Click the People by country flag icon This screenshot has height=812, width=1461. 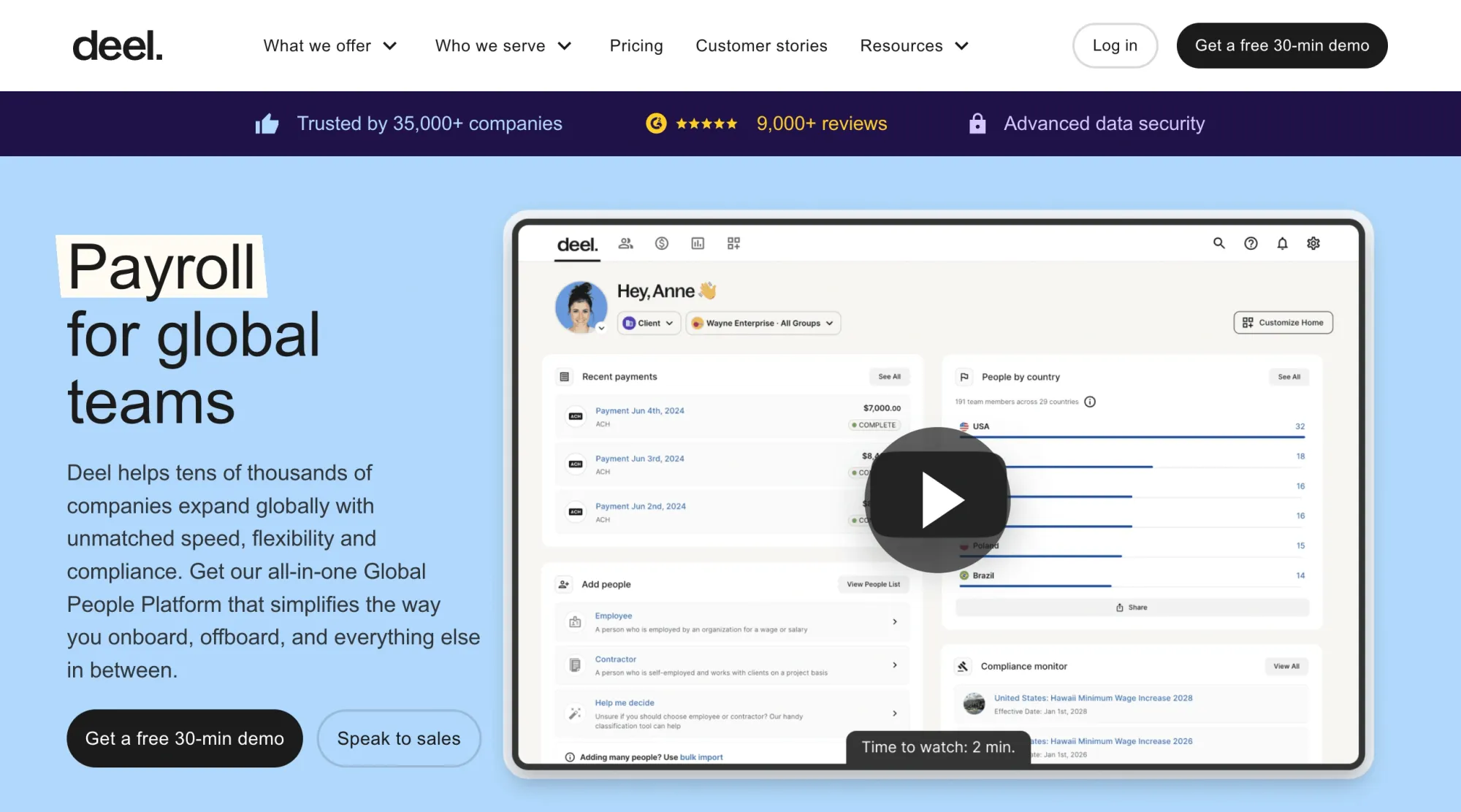(x=964, y=377)
